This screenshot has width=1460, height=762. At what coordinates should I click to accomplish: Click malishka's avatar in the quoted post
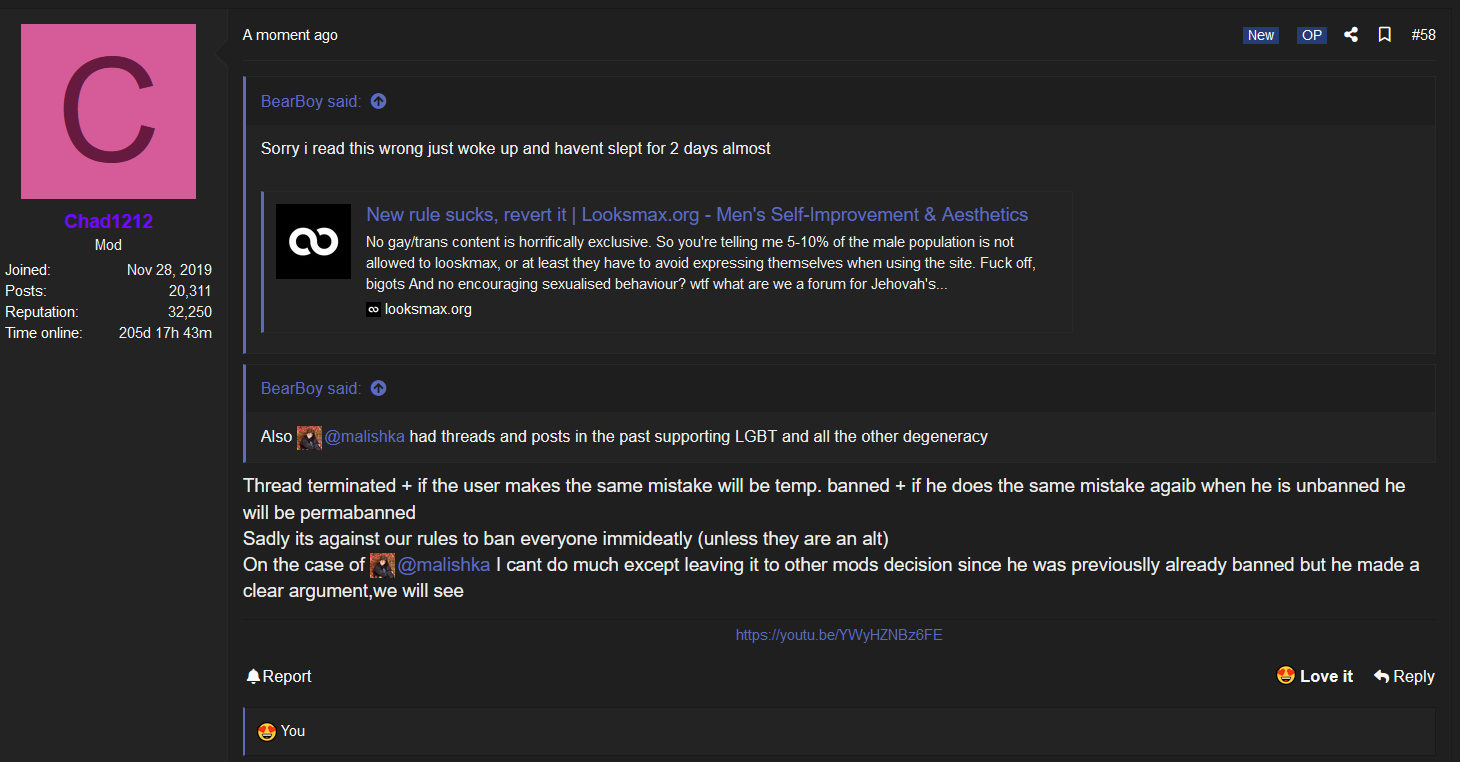pyautogui.click(x=309, y=437)
